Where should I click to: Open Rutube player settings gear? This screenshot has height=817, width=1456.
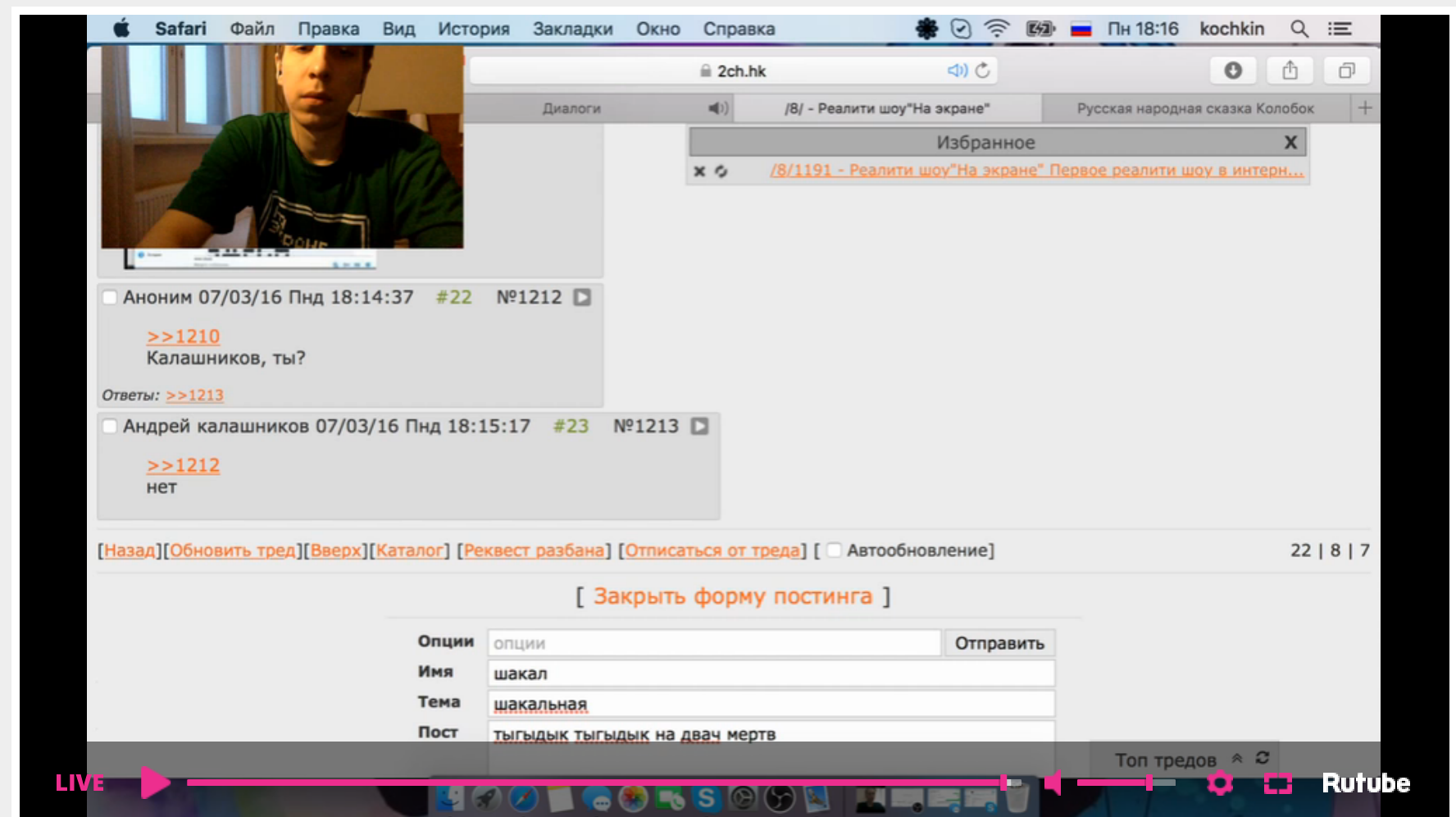click(x=1220, y=783)
